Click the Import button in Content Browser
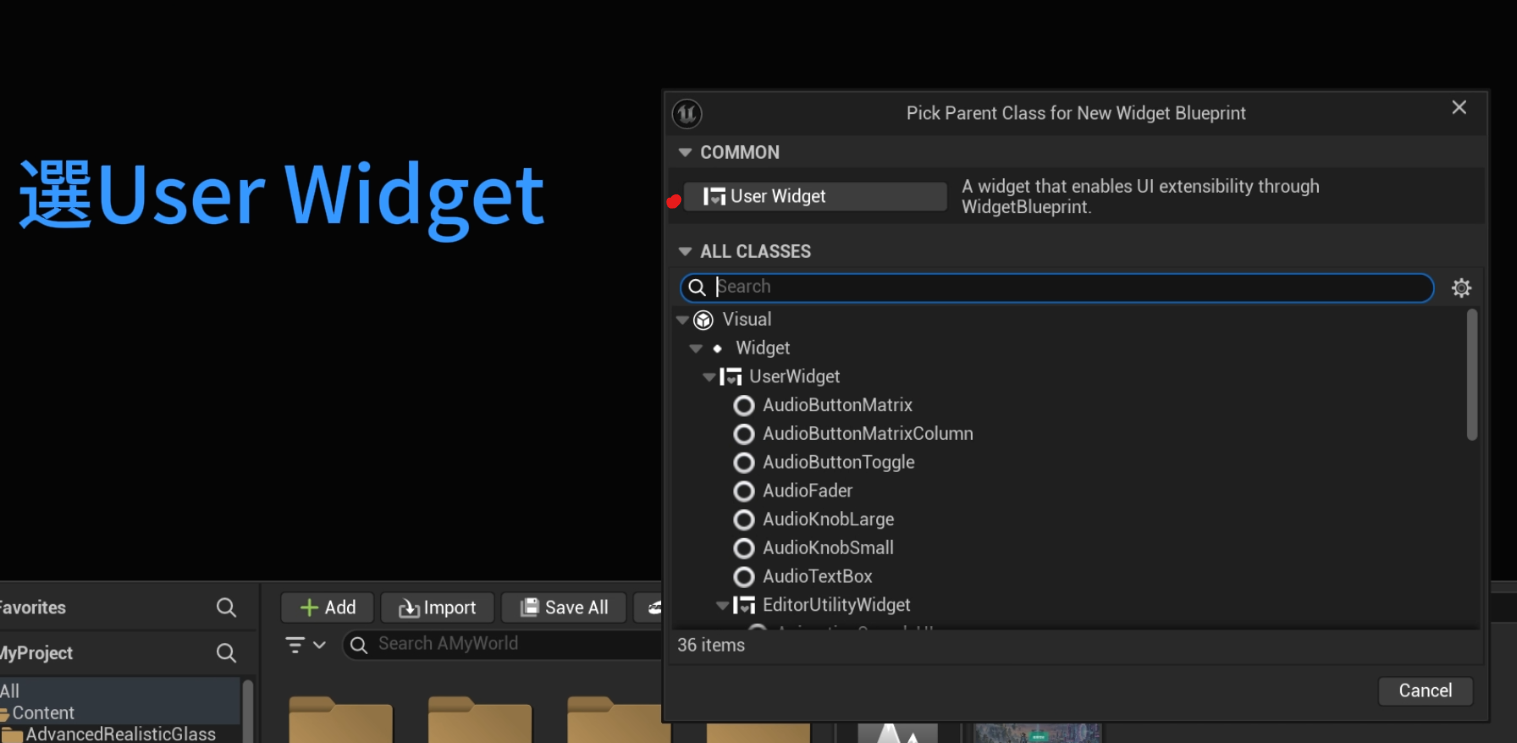Image resolution: width=1517 pixels, height=743 pixels. (x=437, y=608)
